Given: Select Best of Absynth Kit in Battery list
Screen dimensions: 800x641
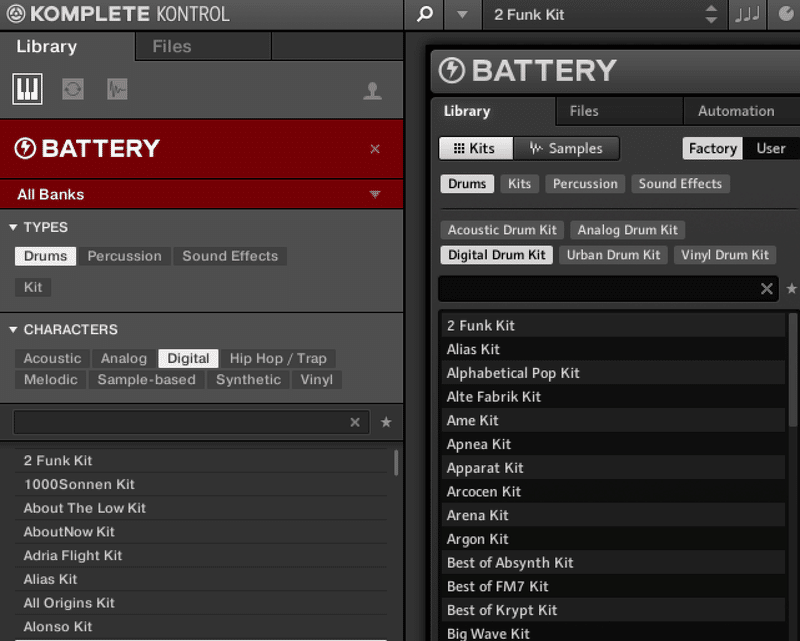Looking at the screenshot, I should tap(613, 563).
